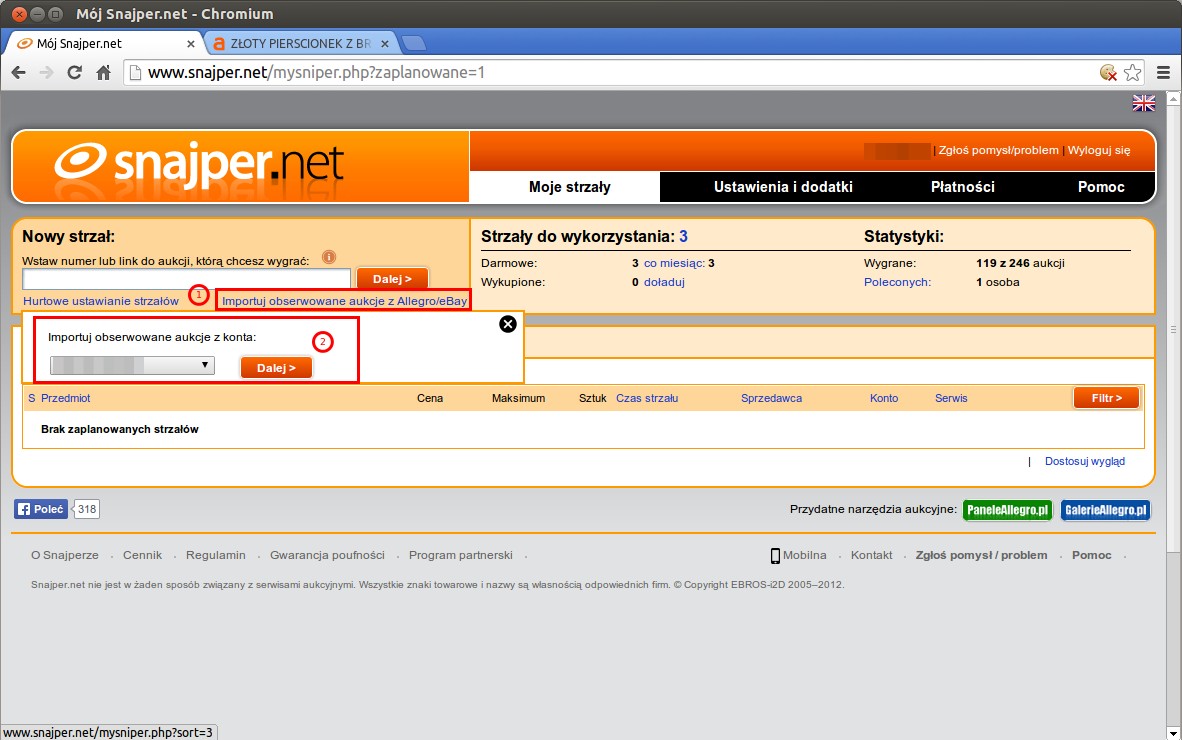Screen dimensions: 1182x740
Task: Open the GalerieAllegro.pl tool badge
Action: point(1105,510)
